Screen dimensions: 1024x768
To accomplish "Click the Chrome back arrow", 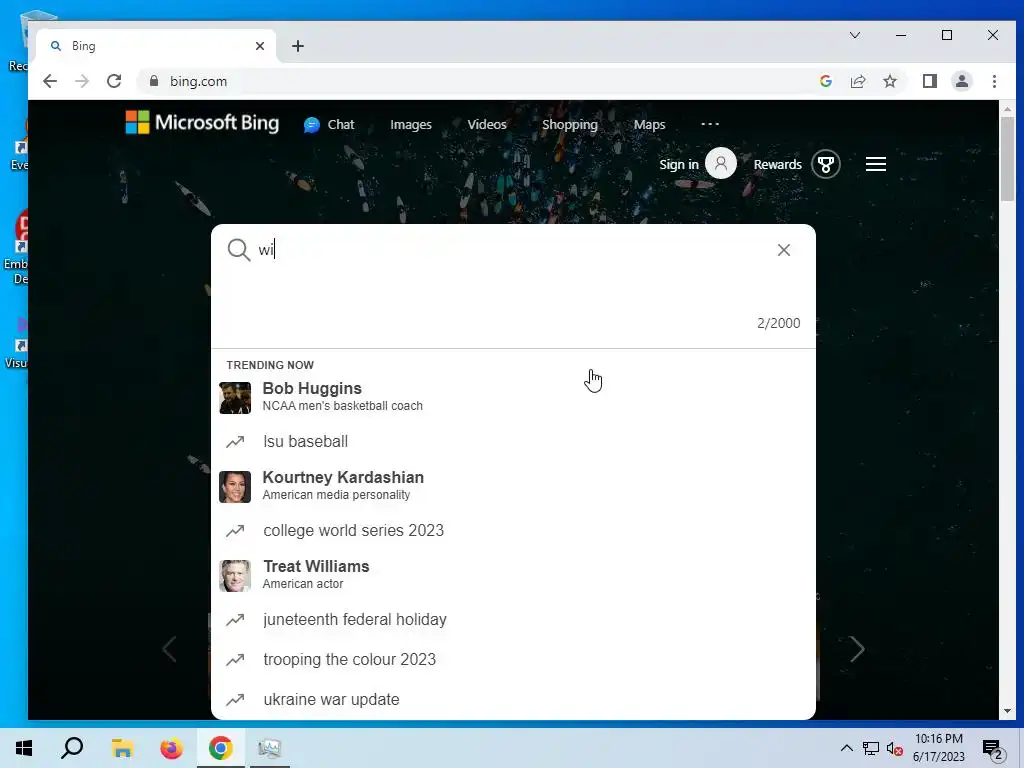I will pos(50,81).
